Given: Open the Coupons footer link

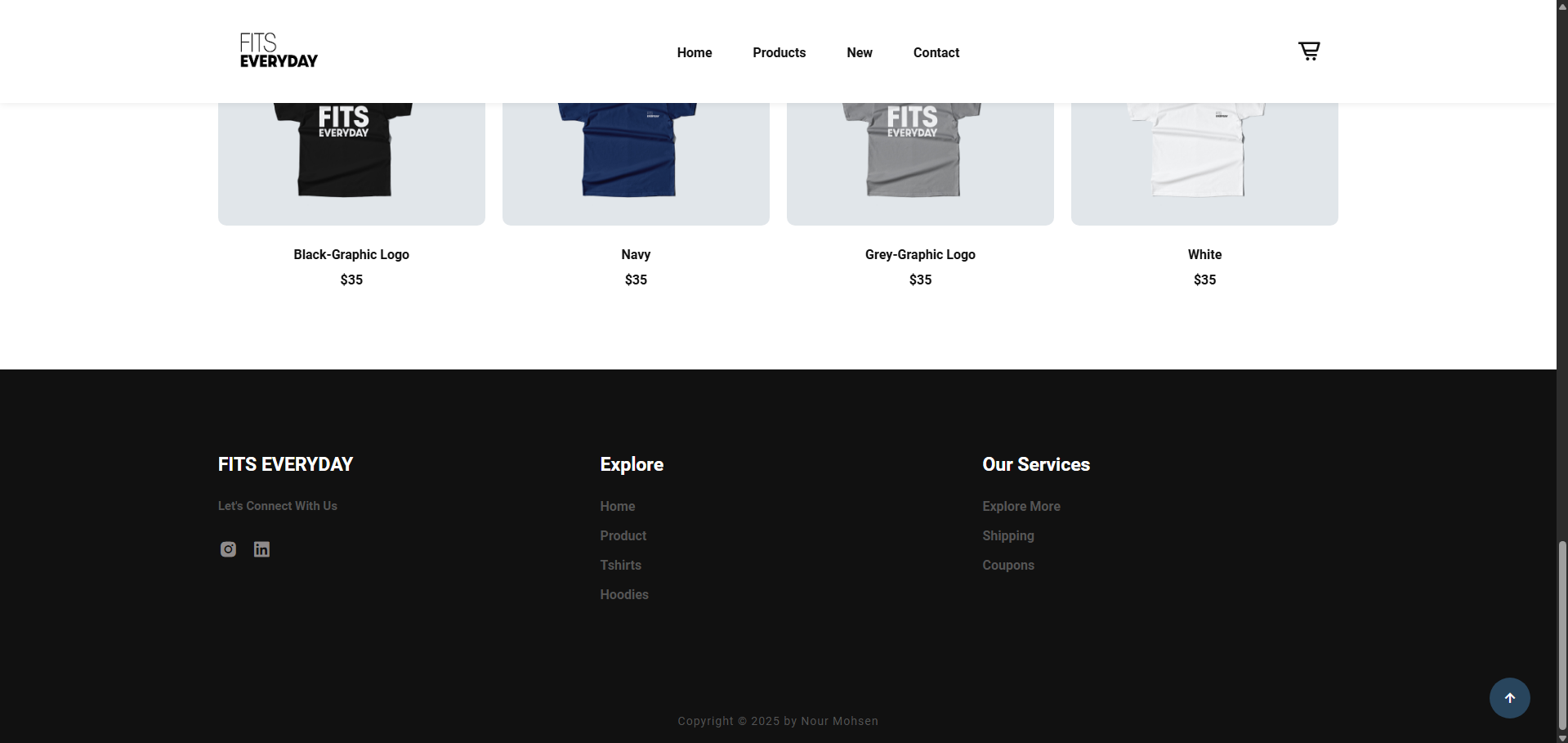Looking at the screenshot, I should coord(1008,566).
